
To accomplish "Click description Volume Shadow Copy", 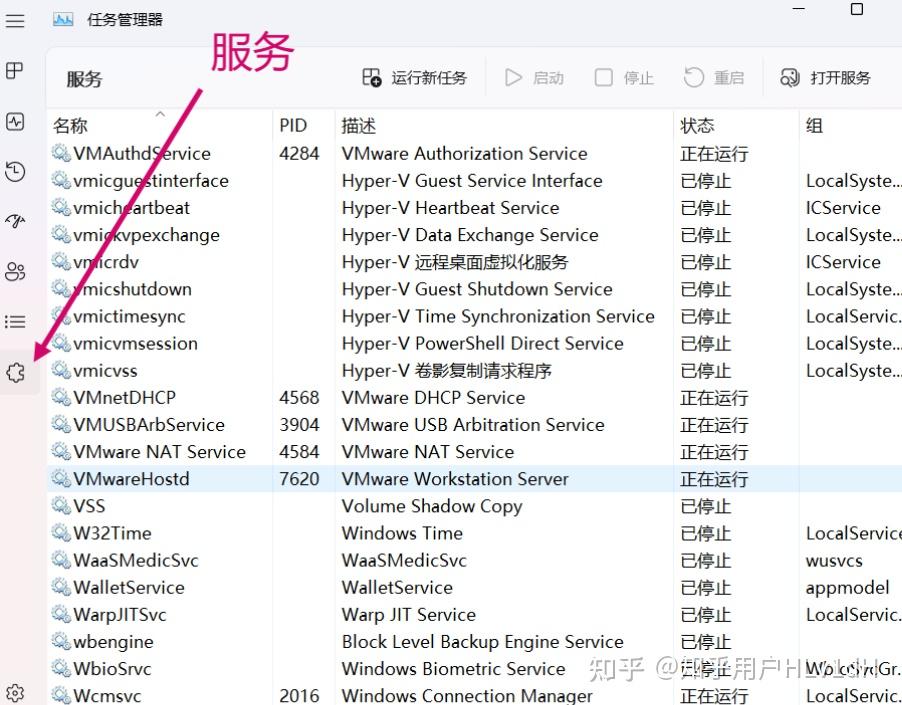I will click(x=432, y=506).
